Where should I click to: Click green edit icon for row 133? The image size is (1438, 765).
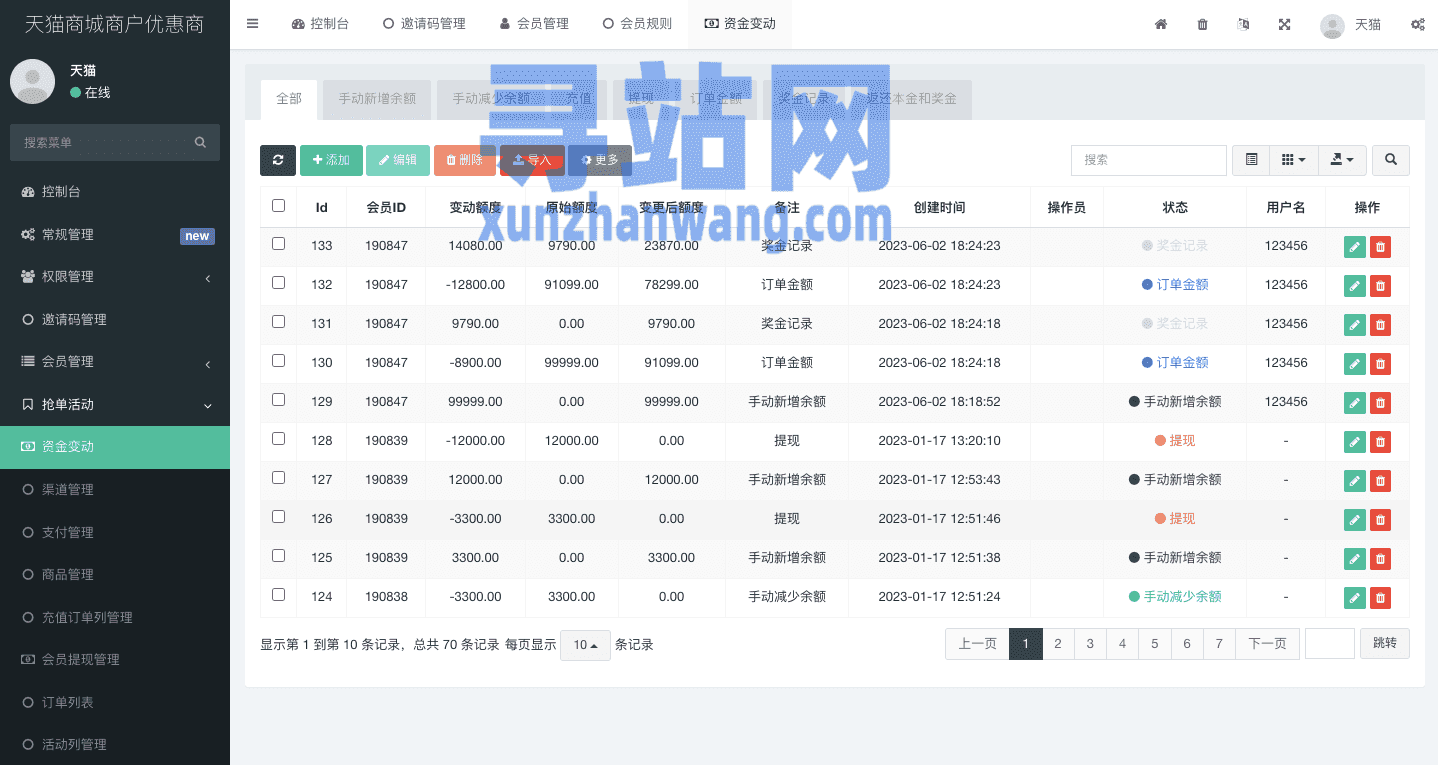tap(1354, 247)
